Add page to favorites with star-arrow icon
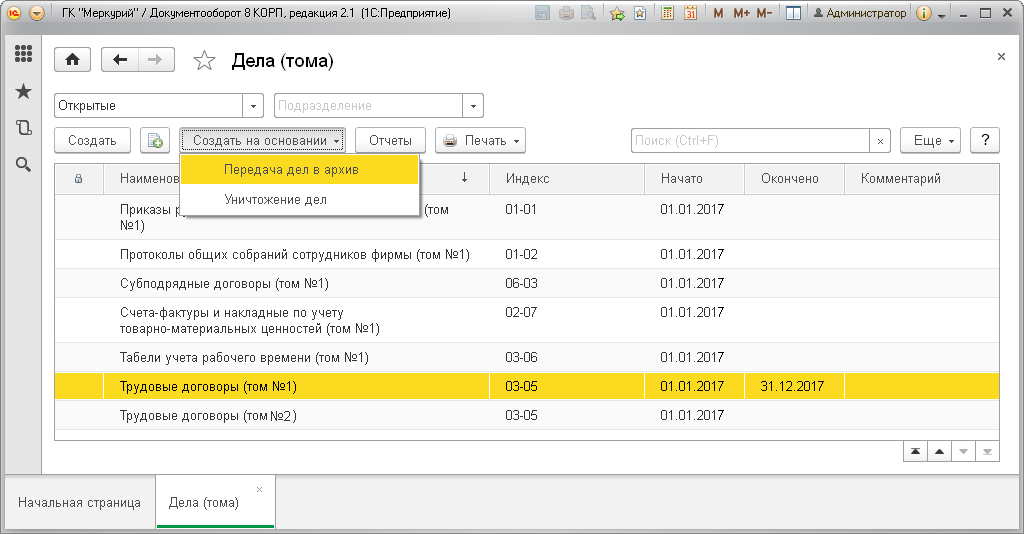This screenshot has width=1024, height=534. coord(617,13)
